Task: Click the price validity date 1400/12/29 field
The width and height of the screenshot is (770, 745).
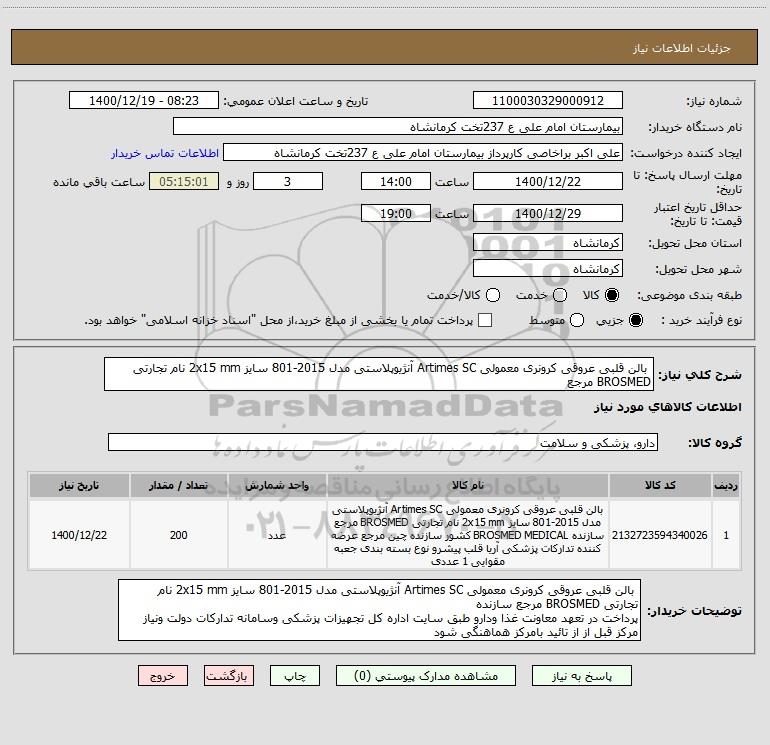Action: 548,213
